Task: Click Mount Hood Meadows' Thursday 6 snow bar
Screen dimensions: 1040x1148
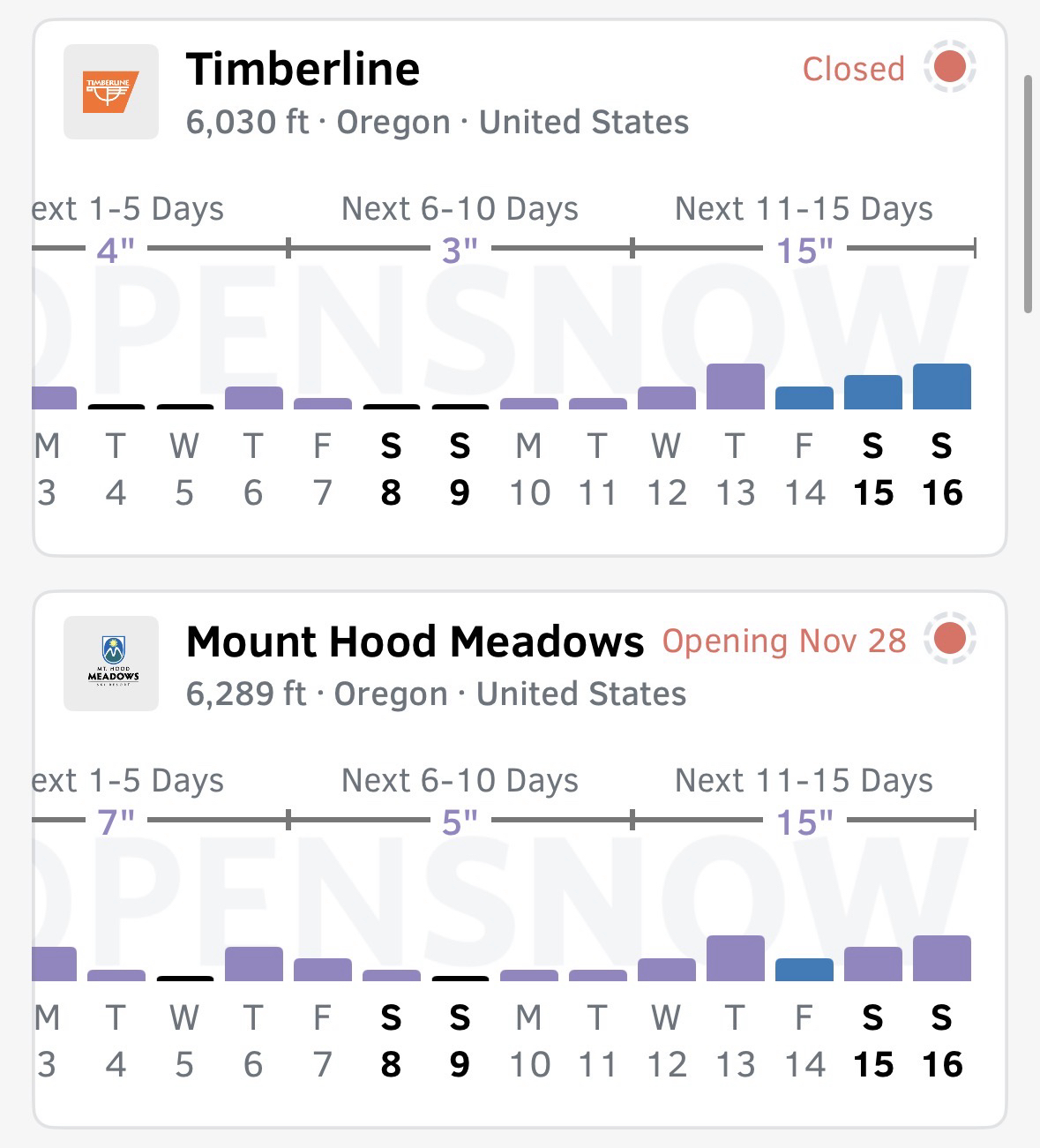Action: point(254,964)
